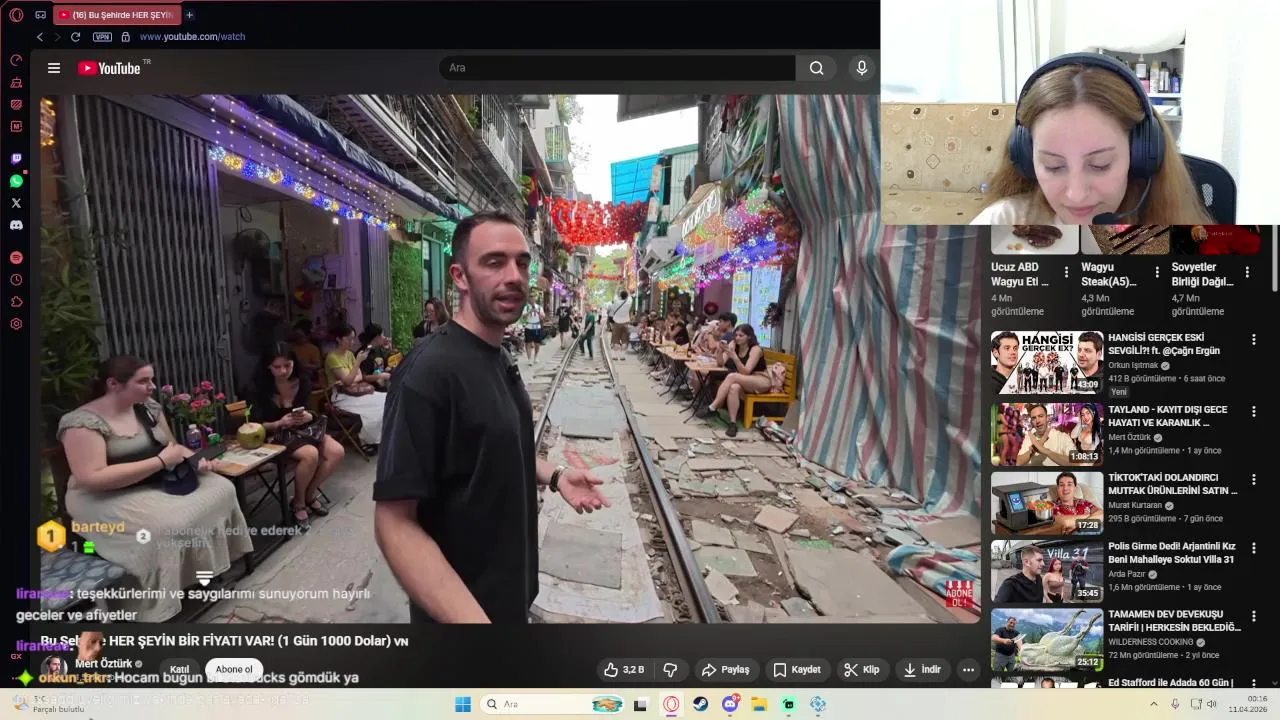Open options menu for 'Ucuz ABD Wagyu Eti' card
Viewport: 1280px width, 720px height.
click(x=1066, y=272)
